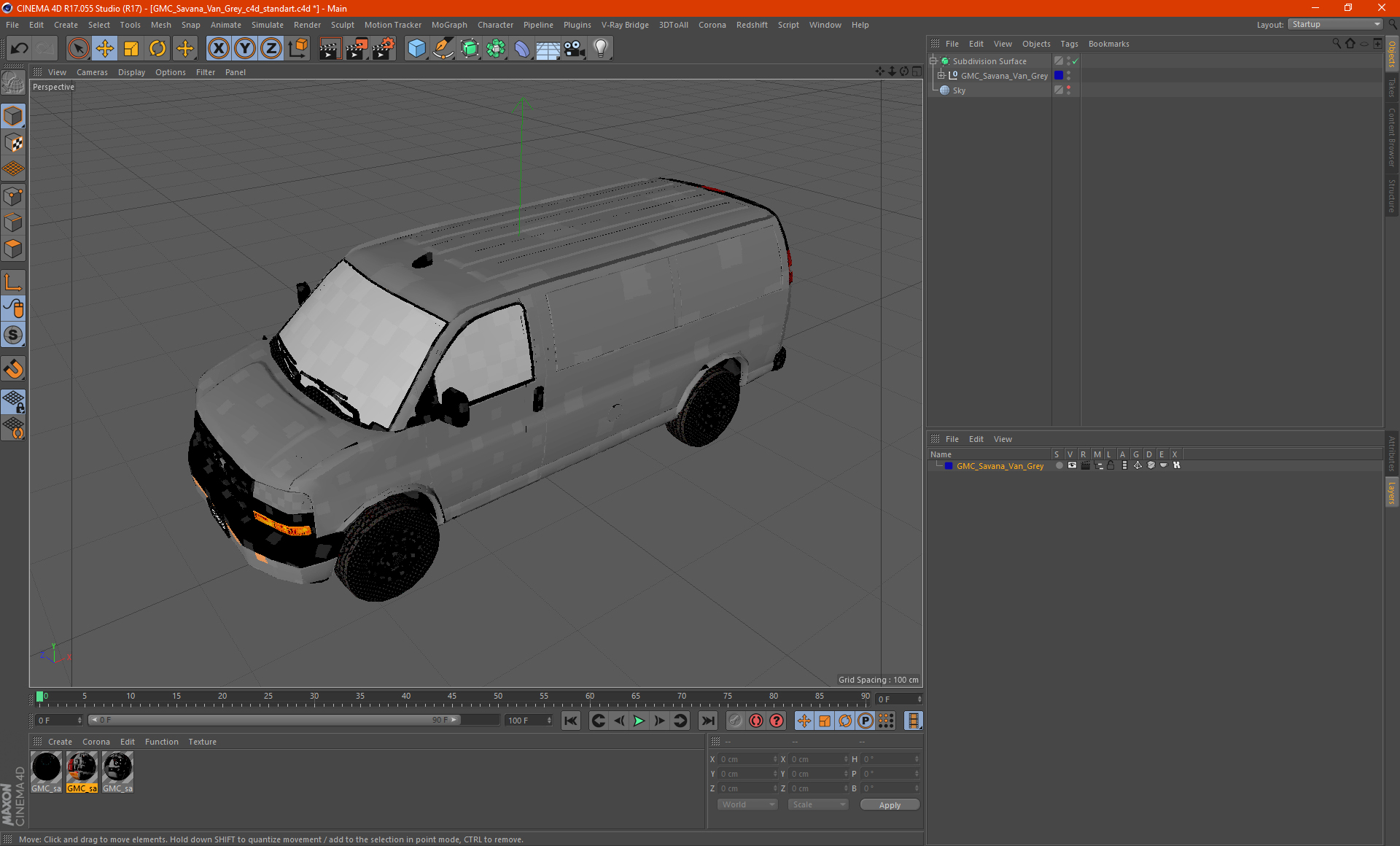The width and height of the screenshot is (1400, 846).
Task: Expand the GMC_Savana_Van_Grey object
Action: pyautogui.click(x=941, y=76)
